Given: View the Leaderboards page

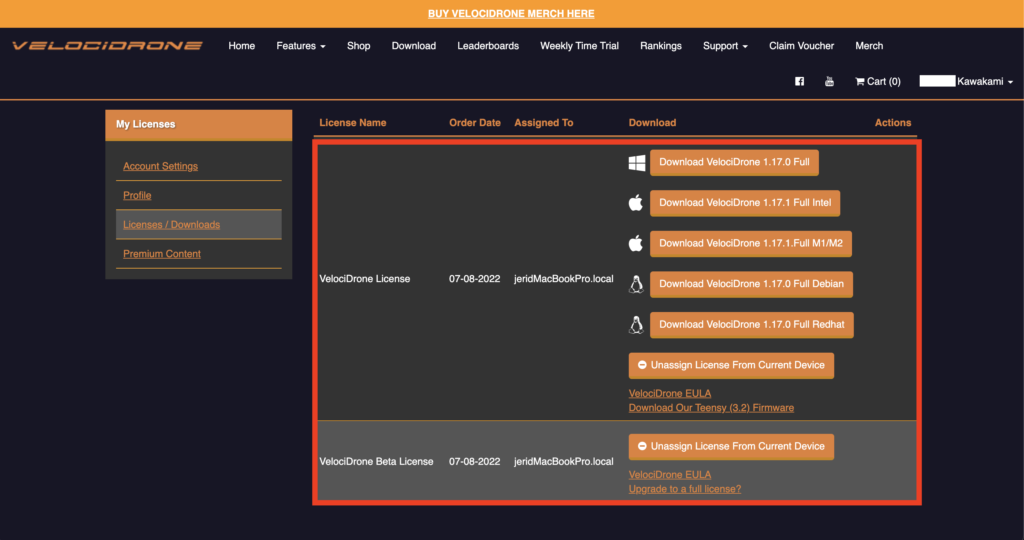Looking at the screenshot, I should (488, 46).
